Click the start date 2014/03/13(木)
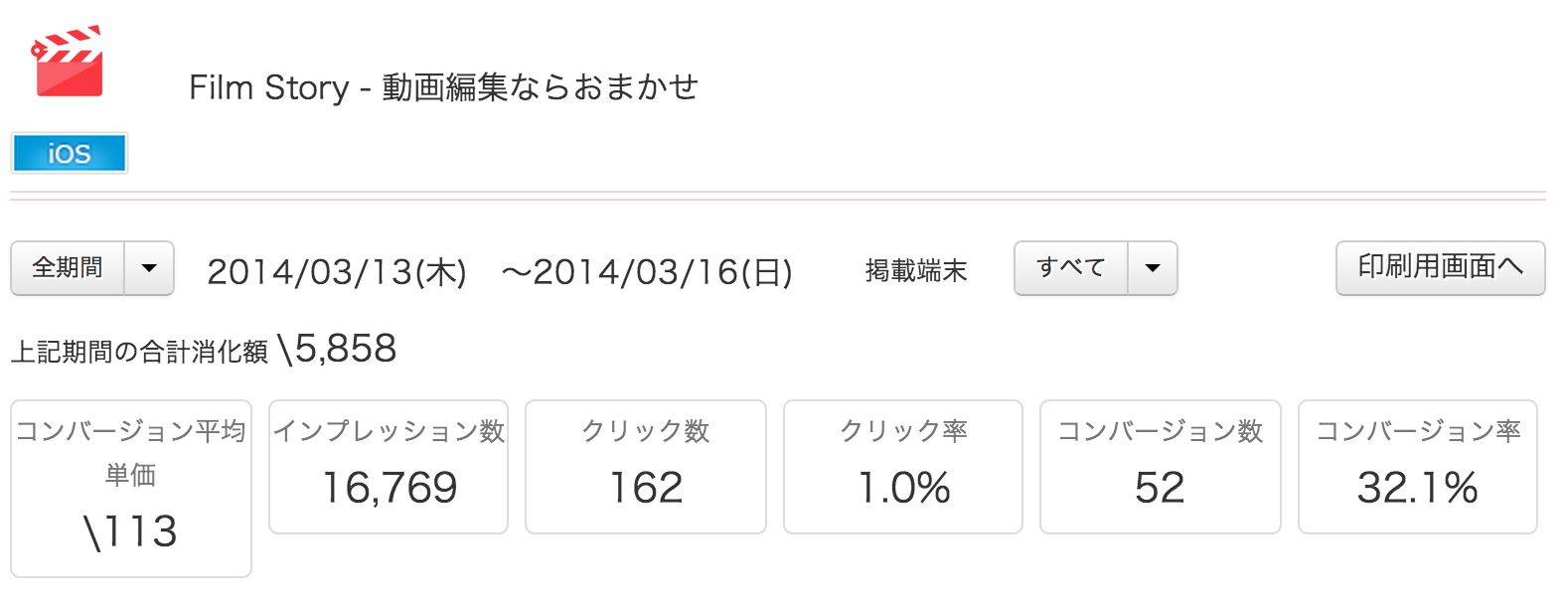This screenshot has width=1568, height=600. coord(337,272)
